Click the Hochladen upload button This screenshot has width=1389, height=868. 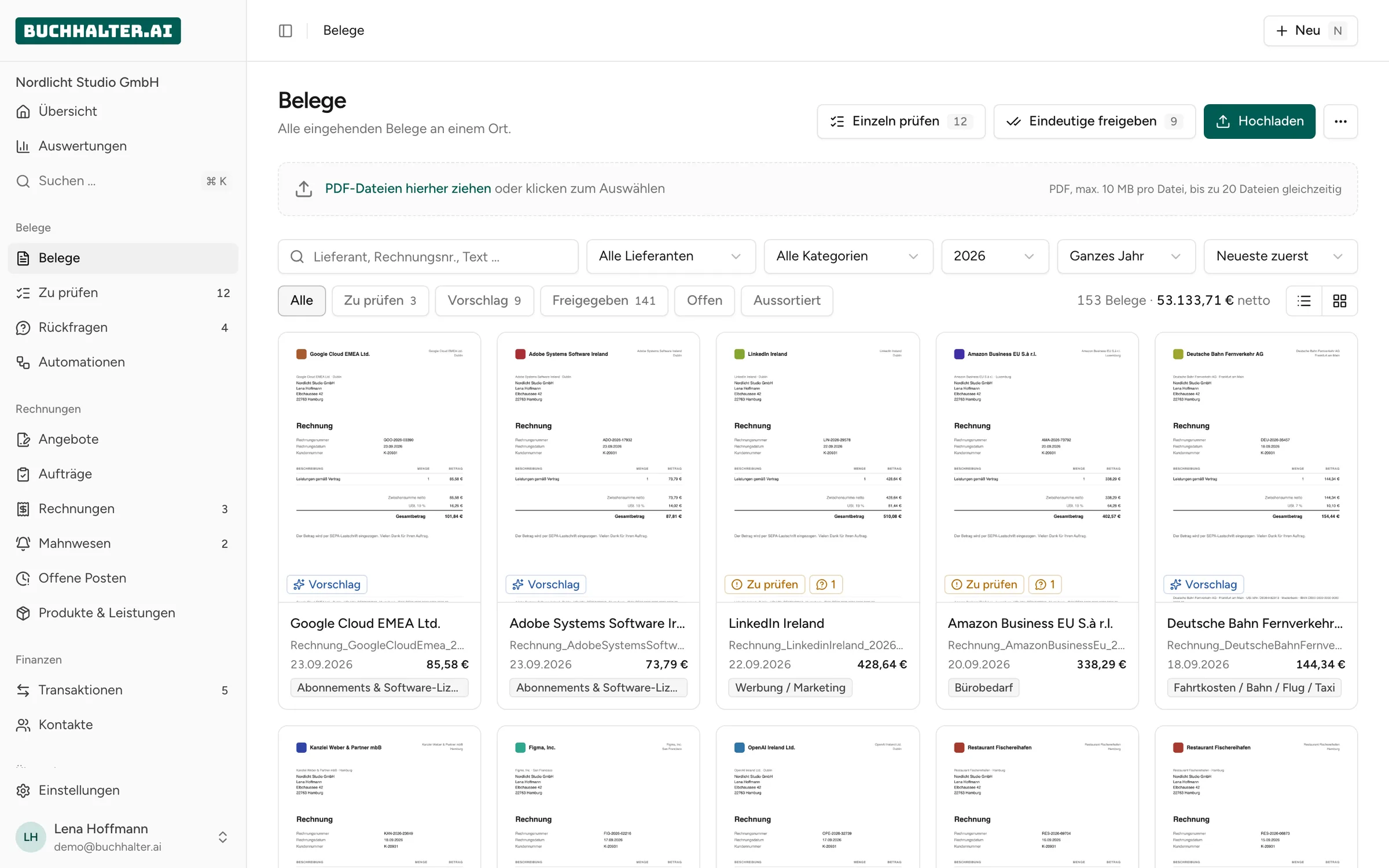(x=1259, y=122)
